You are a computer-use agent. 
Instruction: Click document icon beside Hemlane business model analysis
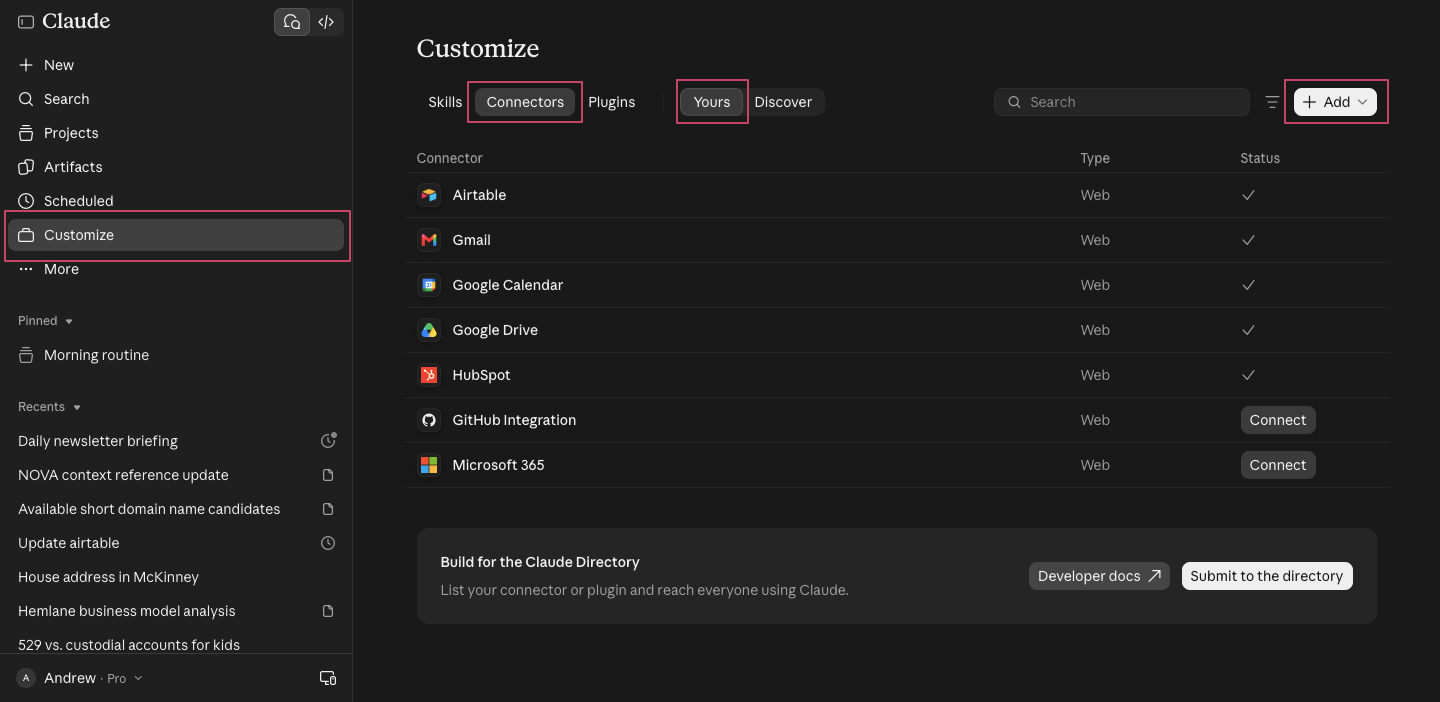pos(327,611)
